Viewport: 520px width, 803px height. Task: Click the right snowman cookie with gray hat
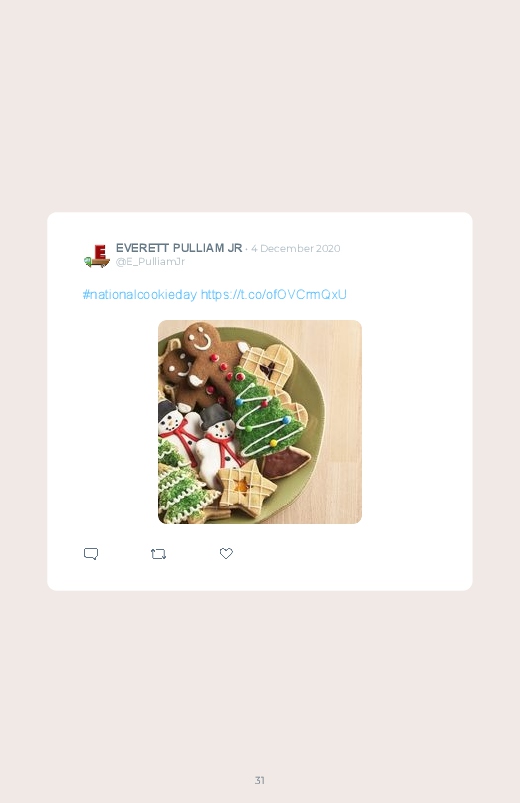click(x=219, y=443)
